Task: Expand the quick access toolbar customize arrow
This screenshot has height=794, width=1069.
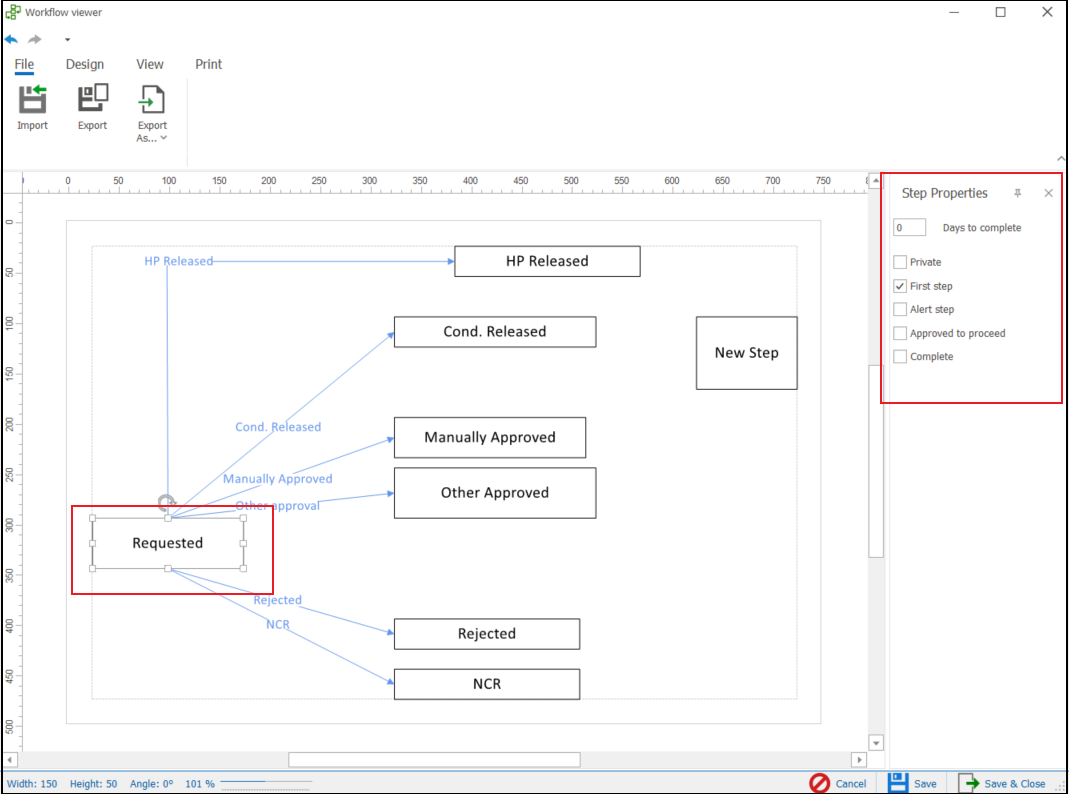Action: click(x=67, y=40)
